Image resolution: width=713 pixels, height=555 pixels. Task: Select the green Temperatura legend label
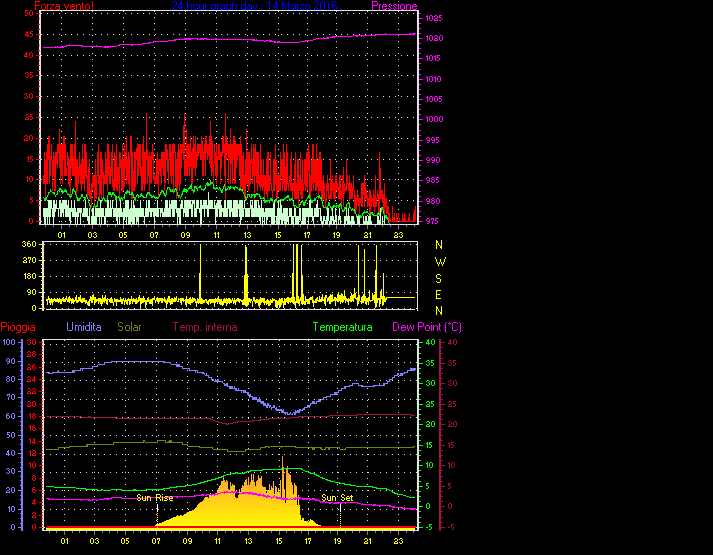pos(342,327)
